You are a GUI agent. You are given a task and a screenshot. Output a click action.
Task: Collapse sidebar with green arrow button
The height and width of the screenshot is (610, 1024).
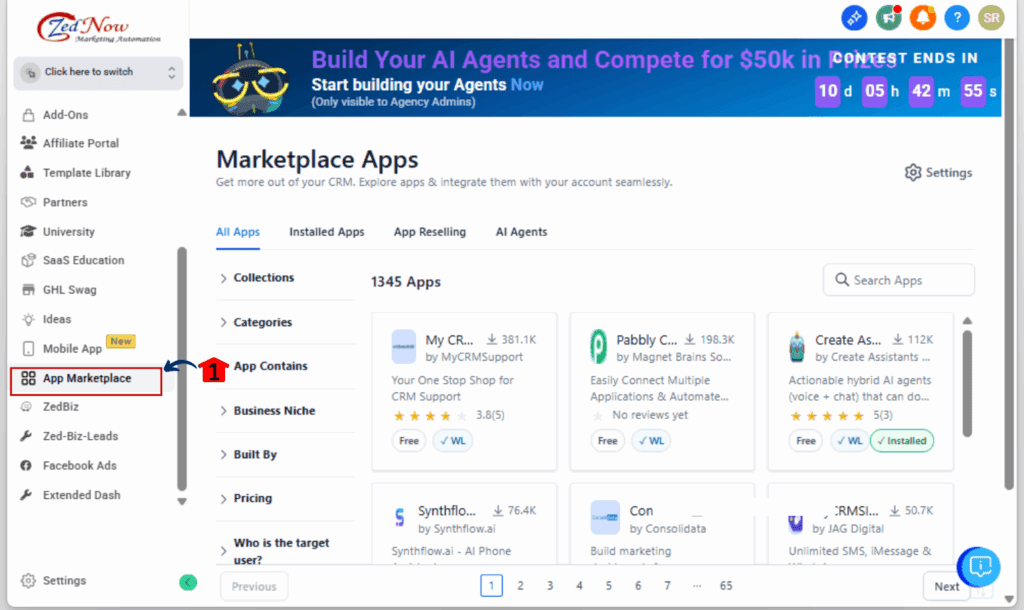click(188, 582)
